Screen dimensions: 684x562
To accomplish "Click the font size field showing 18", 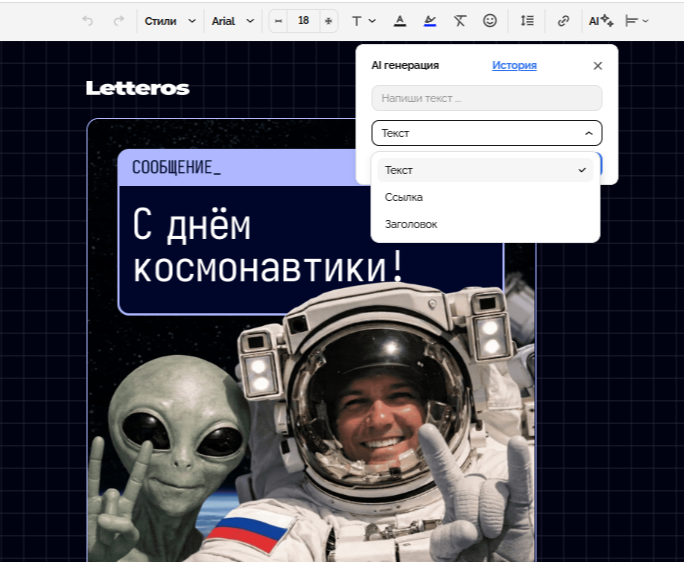I will pos(303,20).
